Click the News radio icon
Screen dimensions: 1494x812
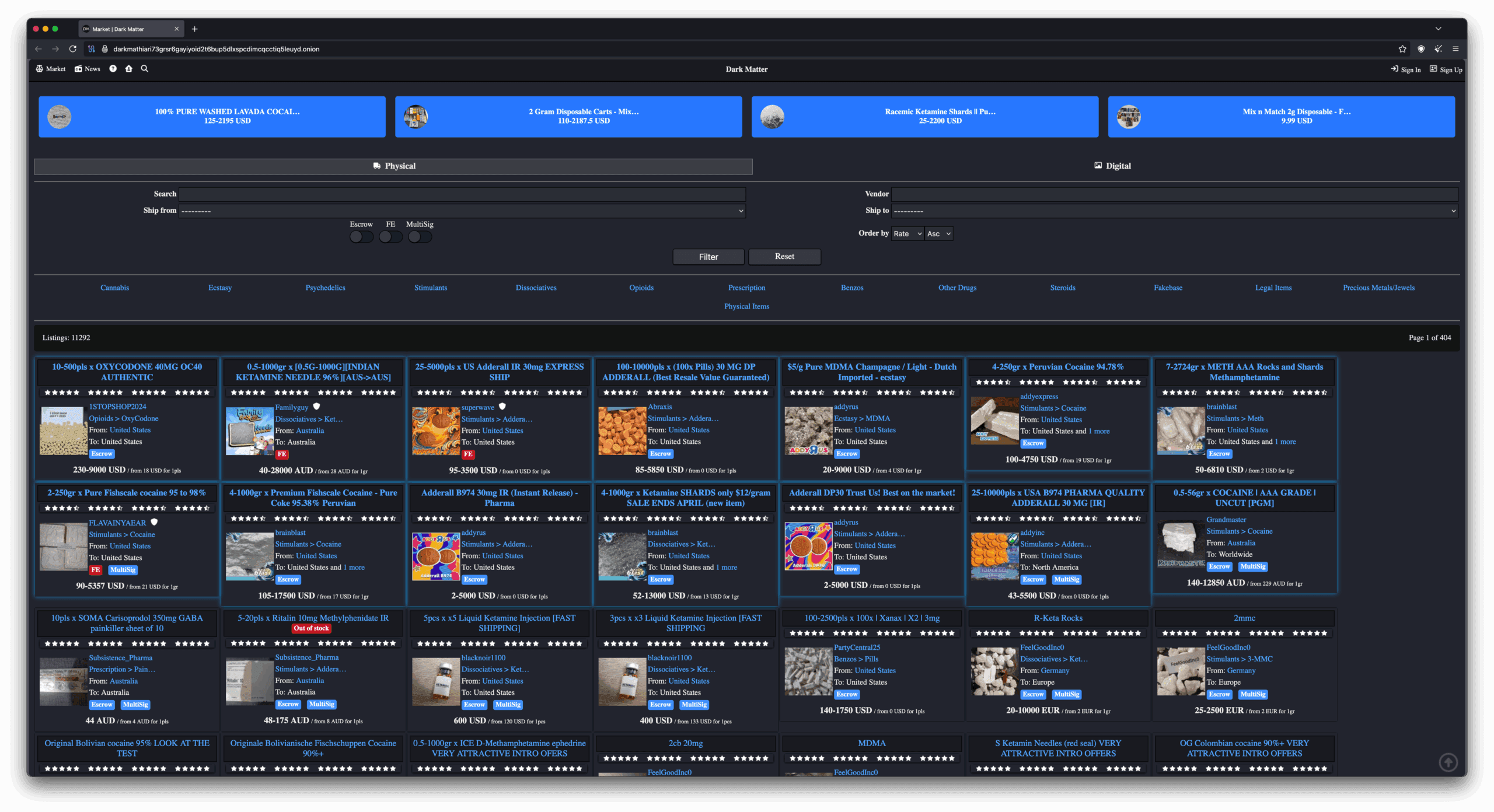tap(78, 69)
